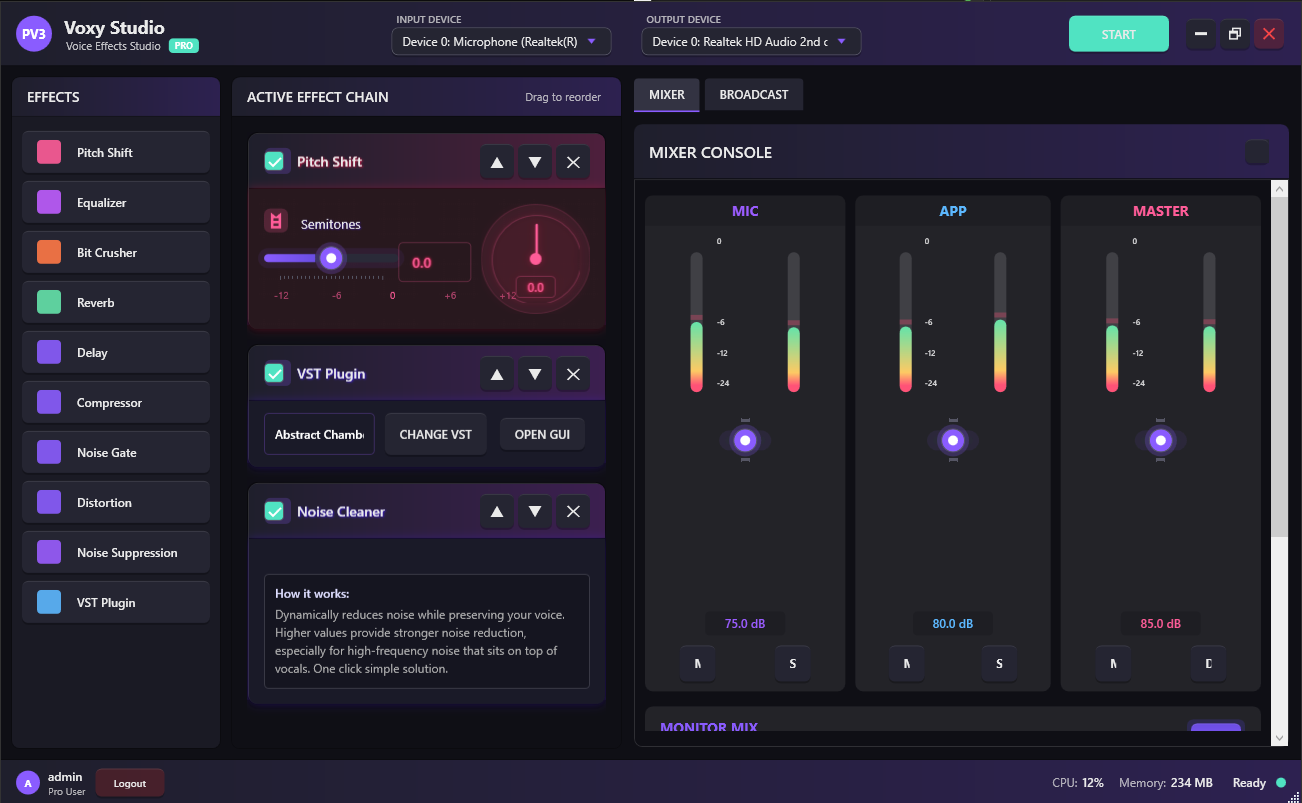Move Noise Cleaner effect up in chain
This screenshot has width=1302, height=803.
point(497,512)
